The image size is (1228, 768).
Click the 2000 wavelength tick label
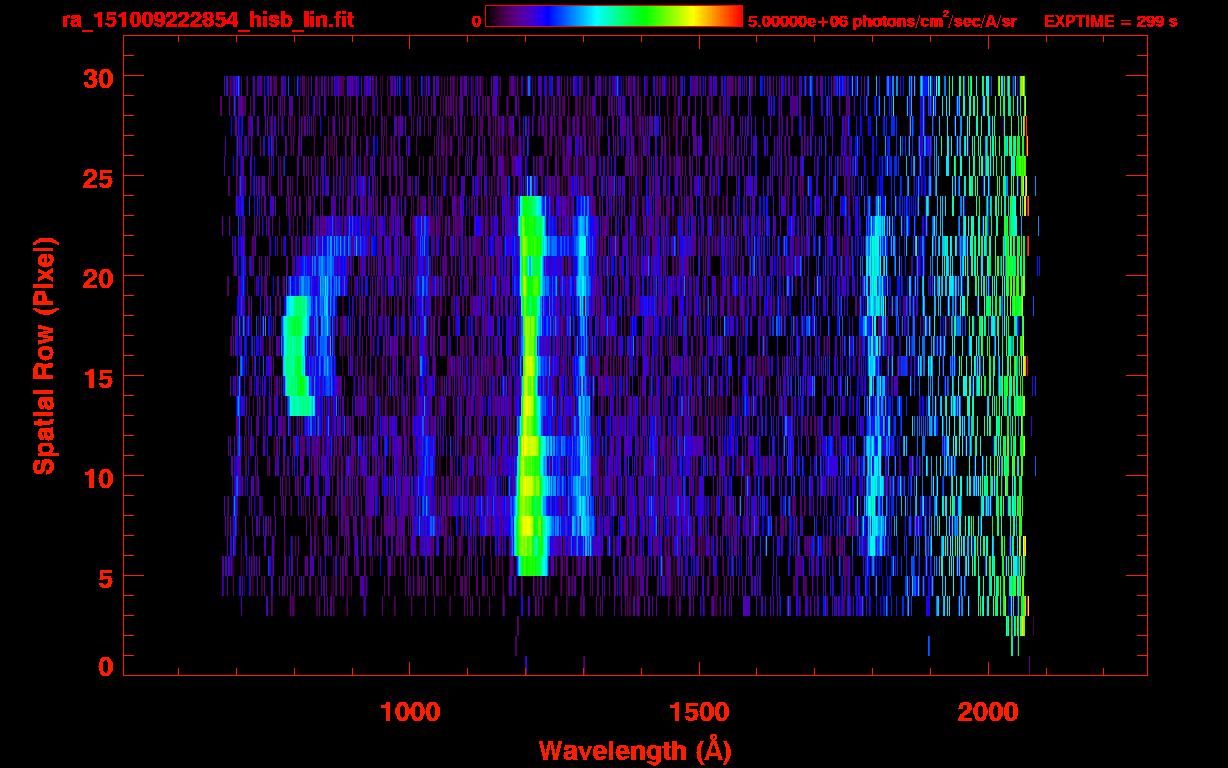[988, 712]
